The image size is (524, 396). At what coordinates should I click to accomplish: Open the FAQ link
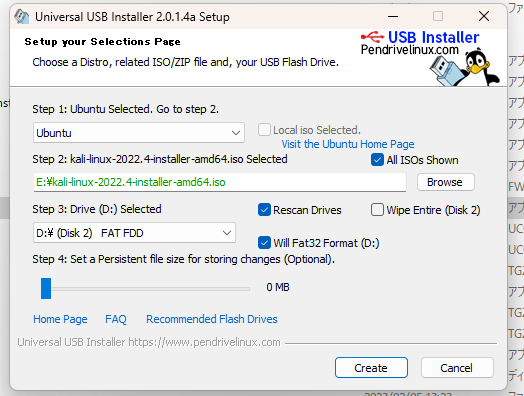pos(116,319)
